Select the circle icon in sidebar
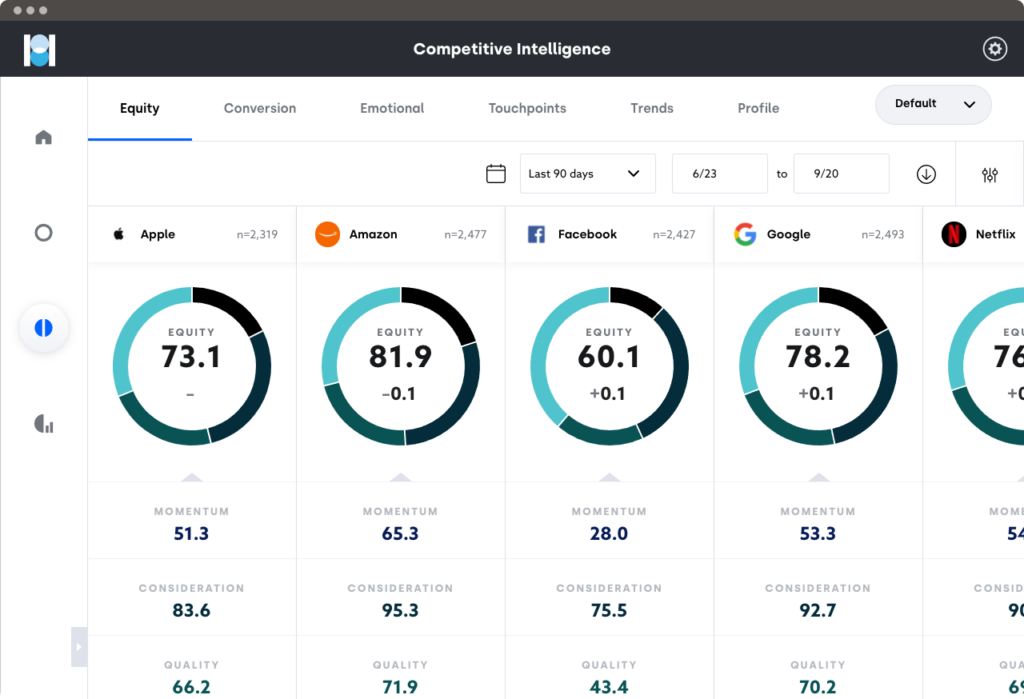This screenshot has width=1024, height=699. click(43, 233)
